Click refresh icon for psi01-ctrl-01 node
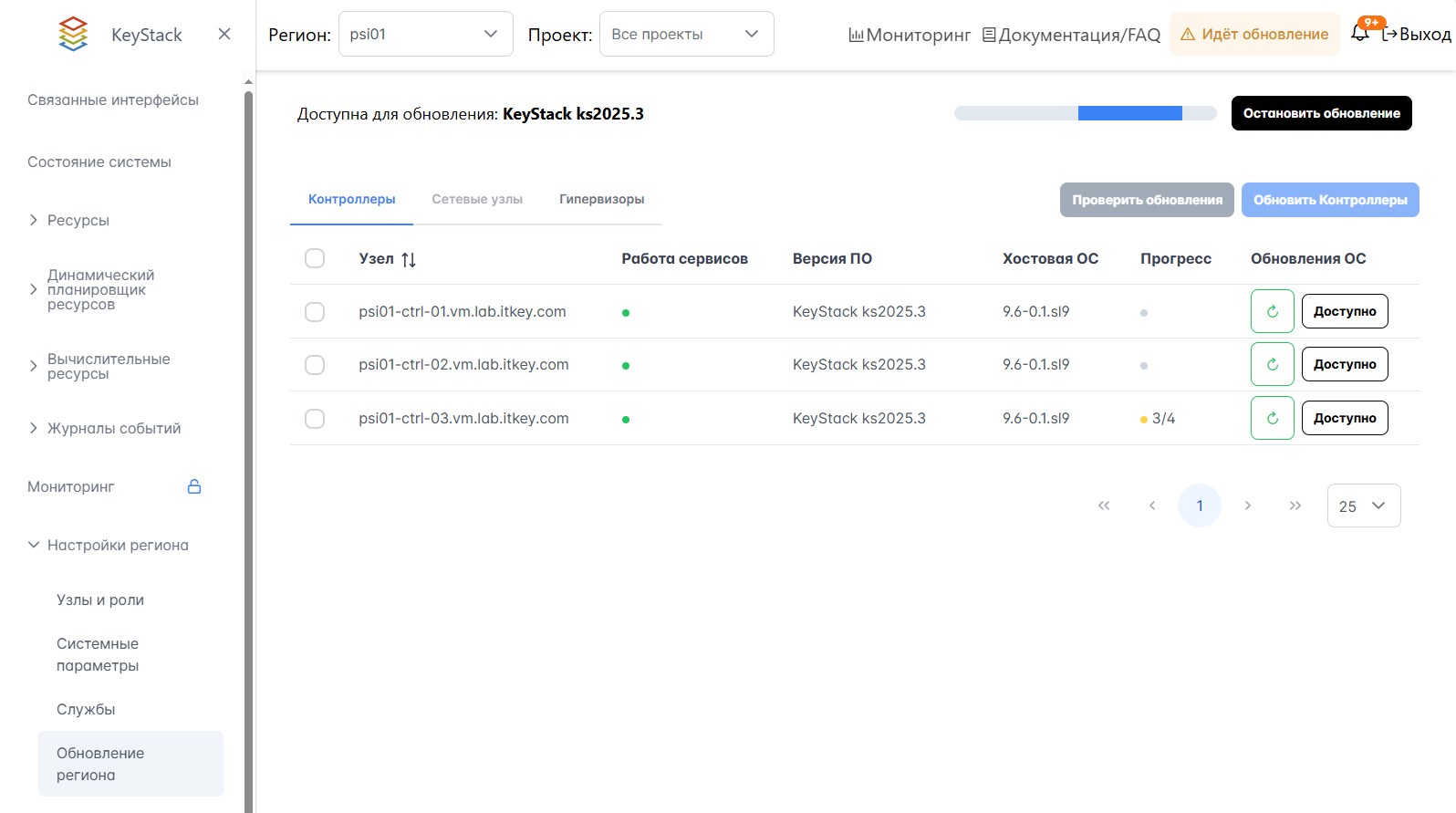The width and height of the screenshot is (1456, 813). click(1272, 311)
